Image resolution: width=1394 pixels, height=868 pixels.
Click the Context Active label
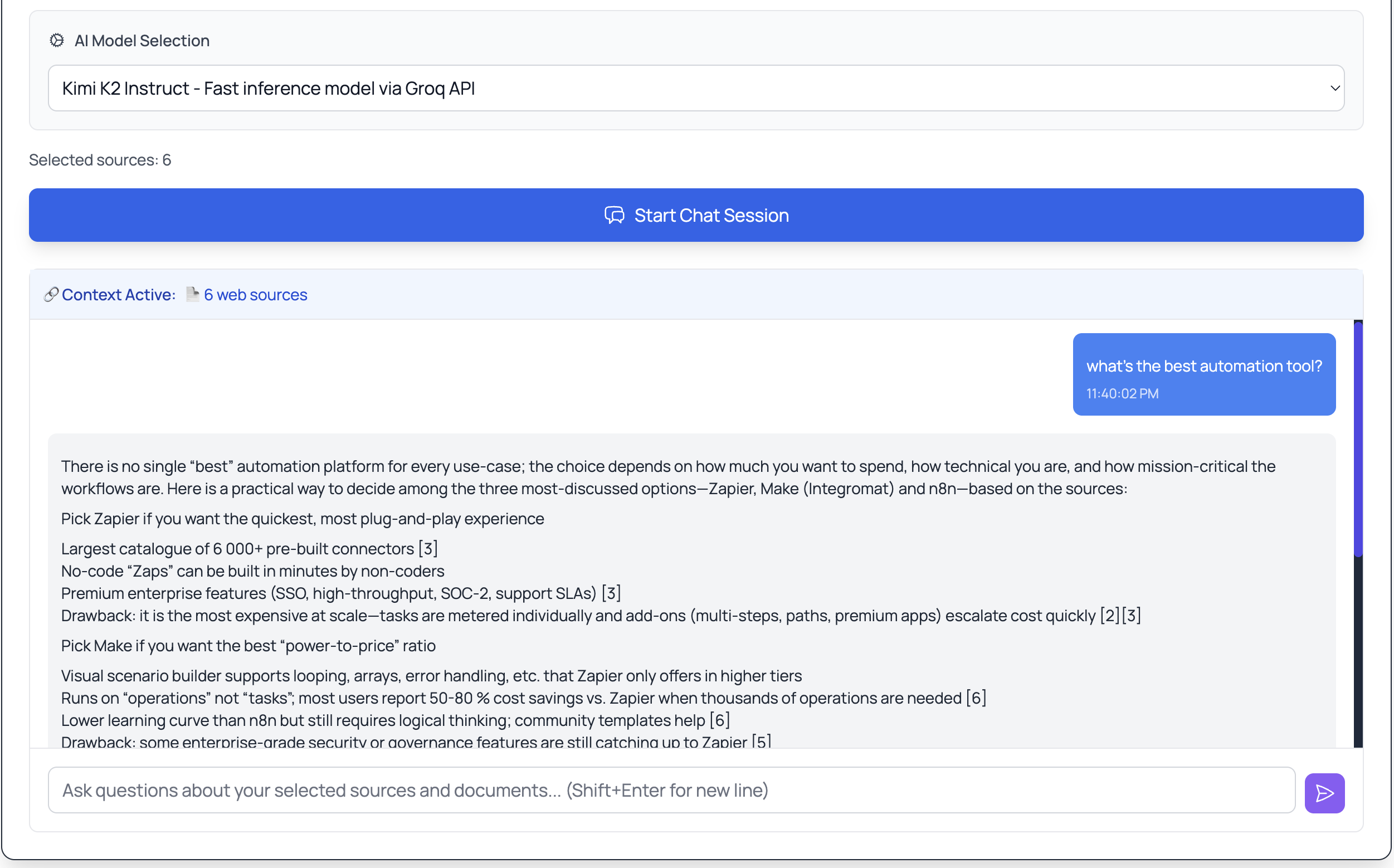(x=118, y=295)
